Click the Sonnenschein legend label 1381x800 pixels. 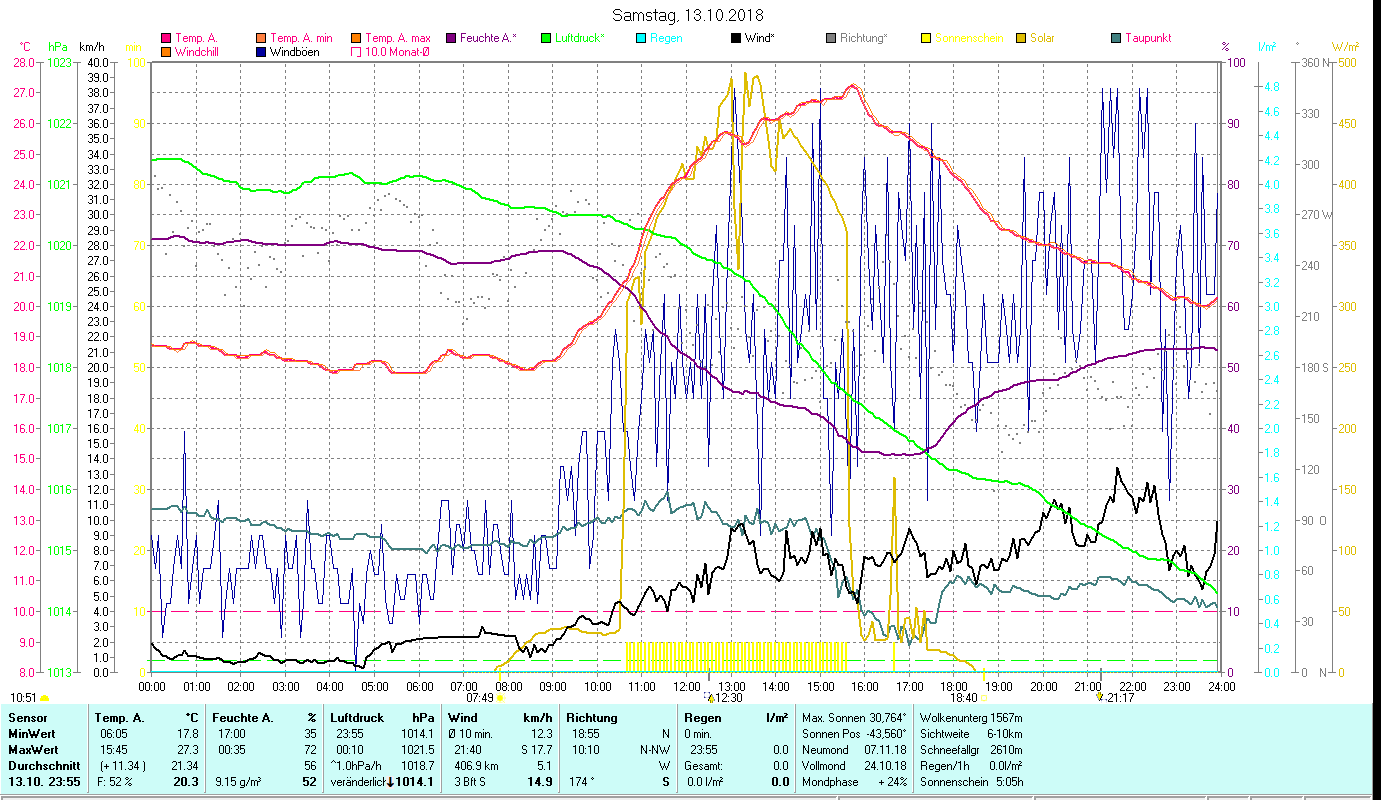[x=968, y=39]
